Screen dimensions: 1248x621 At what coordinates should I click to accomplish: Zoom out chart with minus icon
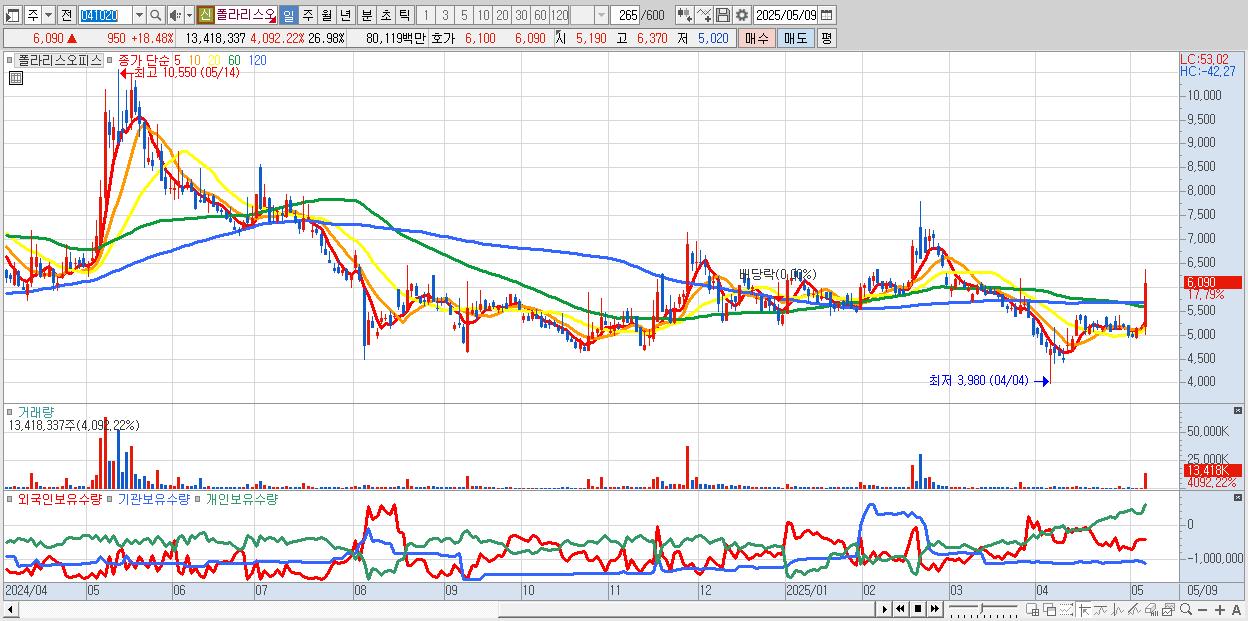pos(1202,609)
